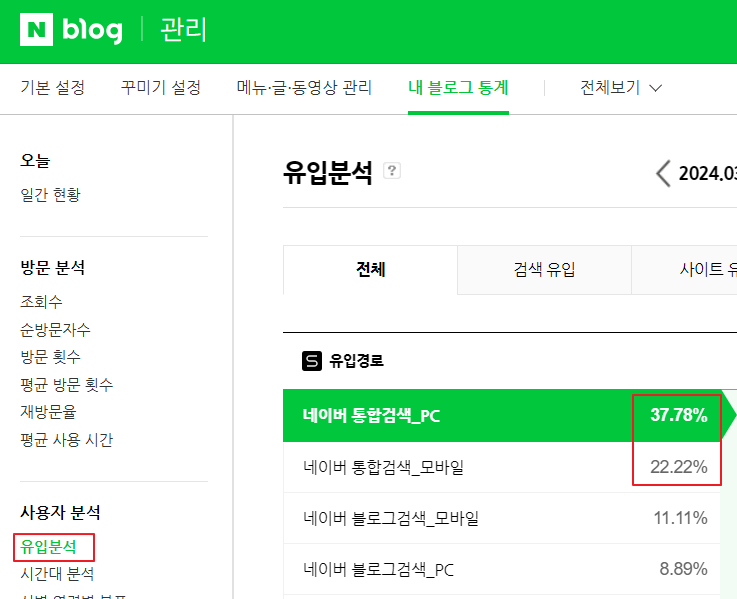Switch to the 검색 유입 tab

[544, 270]
